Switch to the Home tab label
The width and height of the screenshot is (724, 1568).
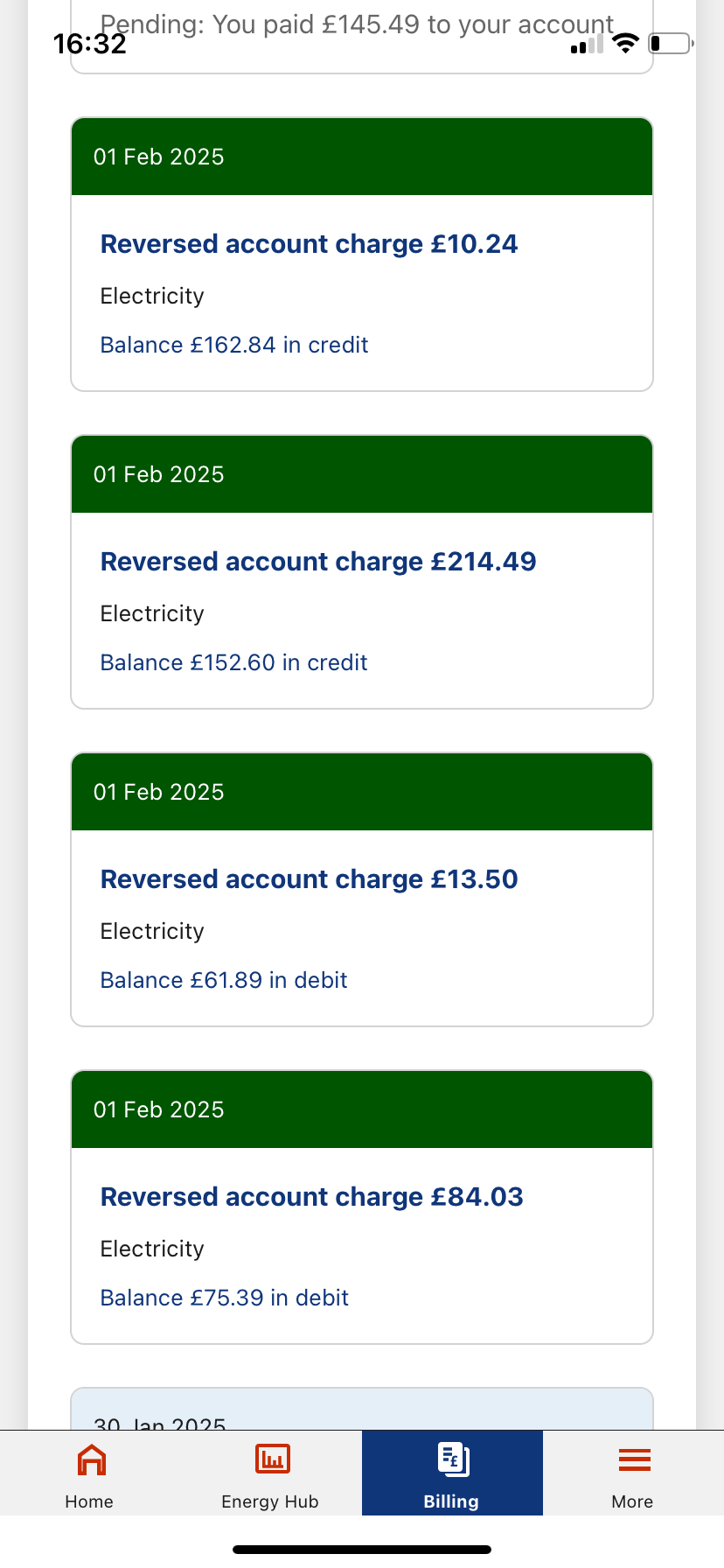tap(89, 1501)
